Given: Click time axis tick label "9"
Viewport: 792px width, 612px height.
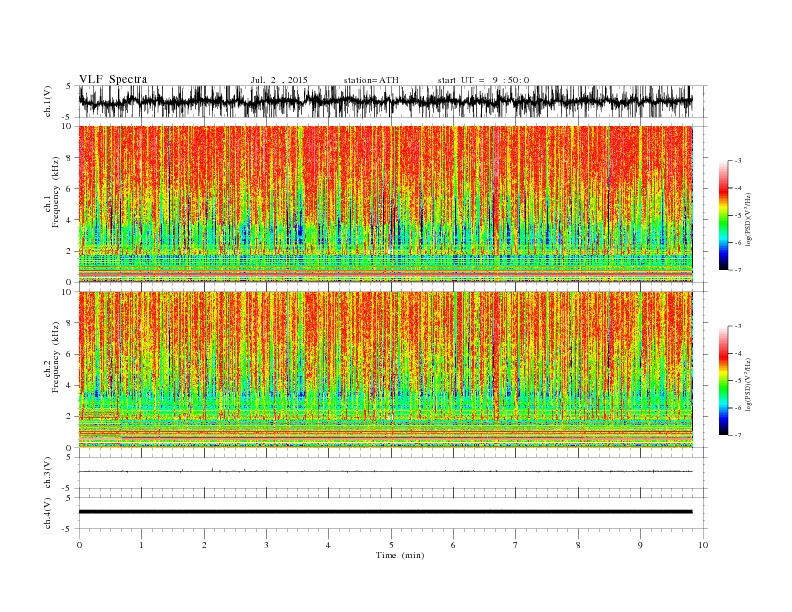Looking at the screenshot, I should pos(640,545).
